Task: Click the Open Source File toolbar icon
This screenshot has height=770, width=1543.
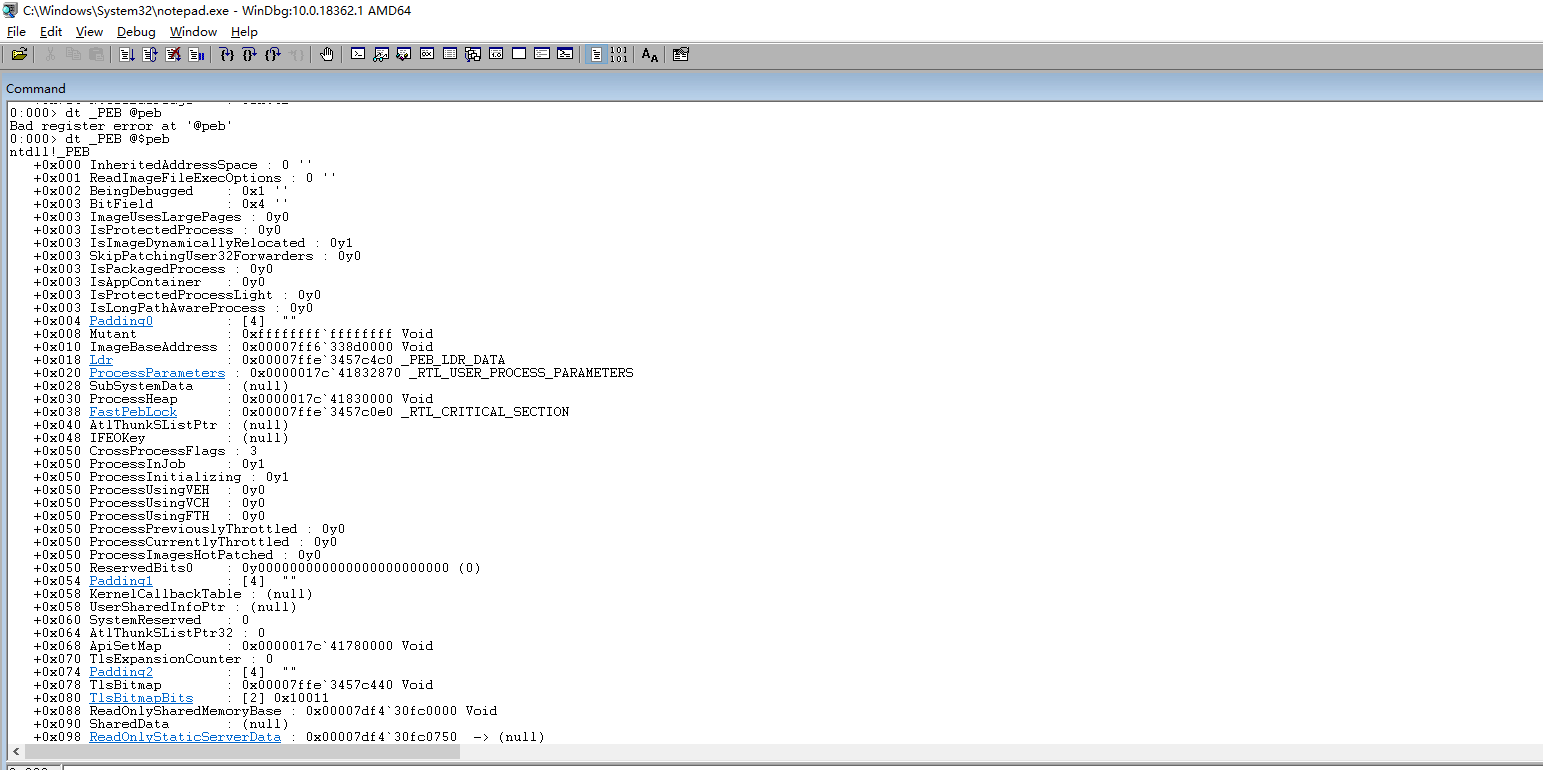Action: tap(19, 54)
